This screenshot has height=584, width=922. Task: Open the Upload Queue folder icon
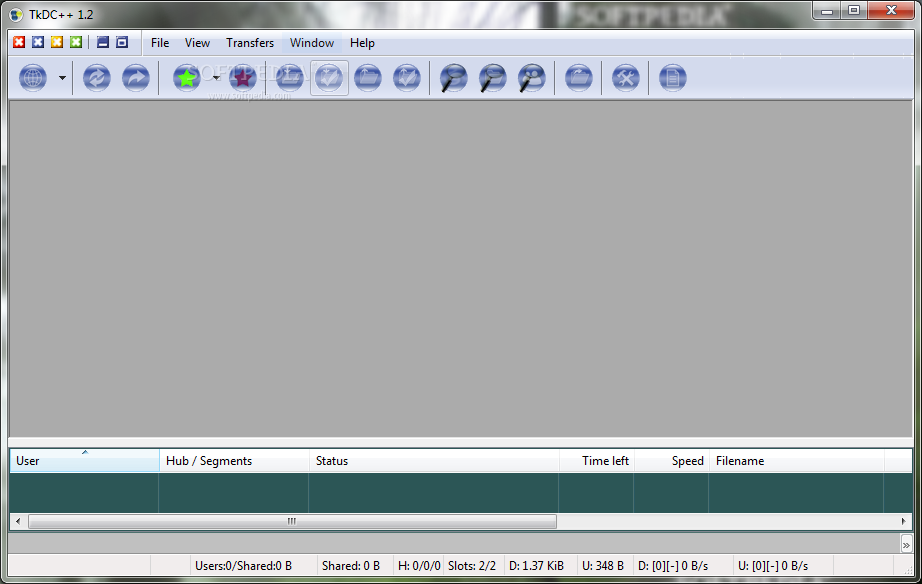368,78
